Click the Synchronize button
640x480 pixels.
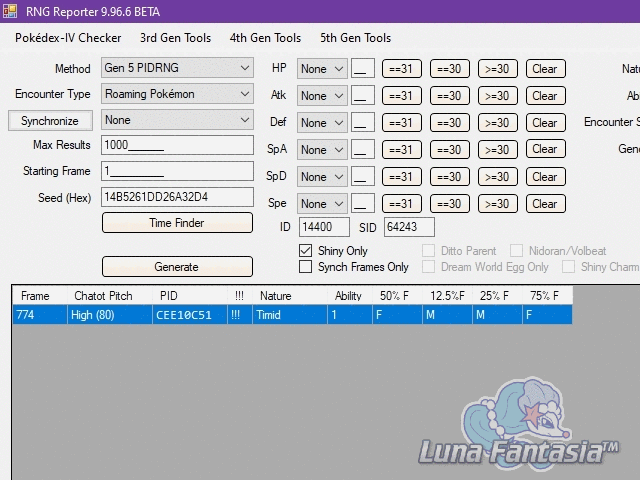(x=50, y=121)
